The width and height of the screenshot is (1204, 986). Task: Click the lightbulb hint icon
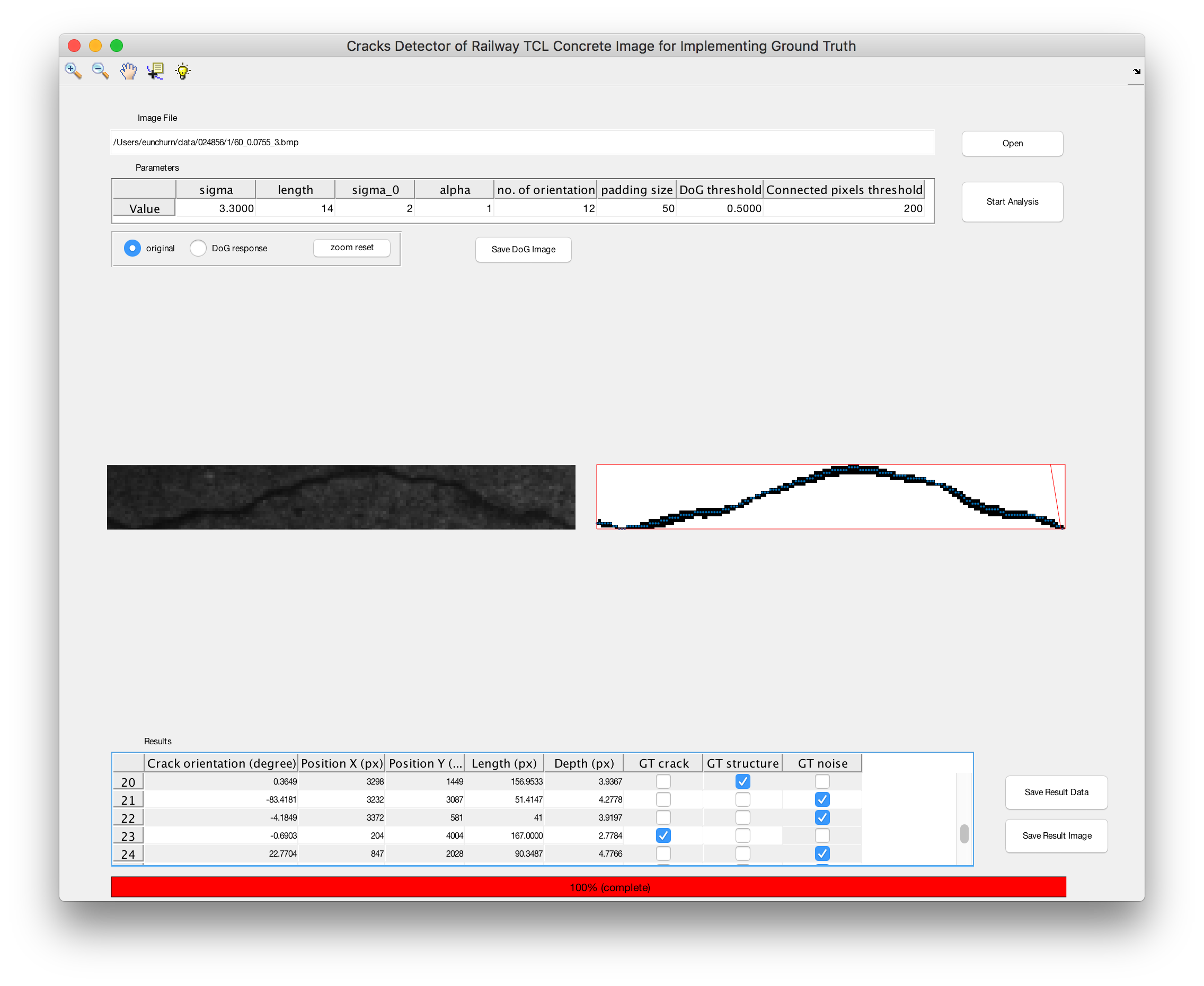183,71
